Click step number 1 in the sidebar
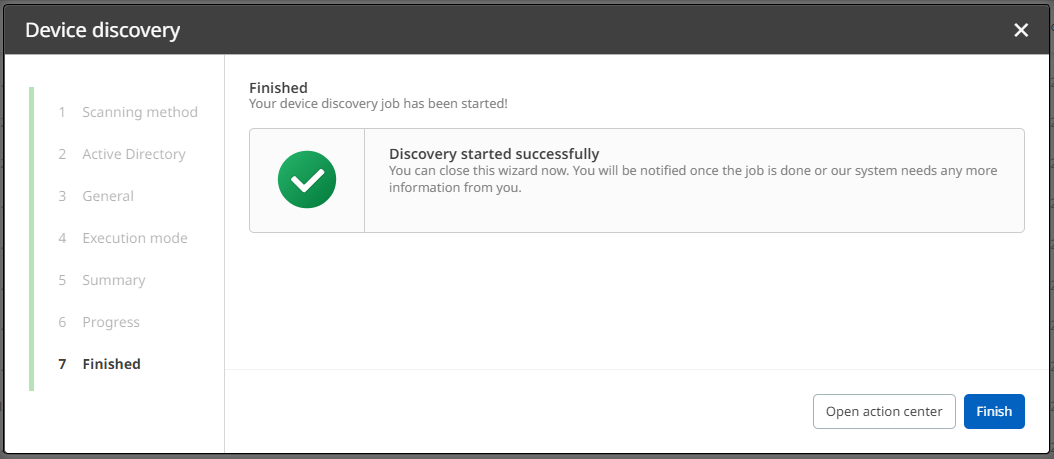 coord(62,112)
